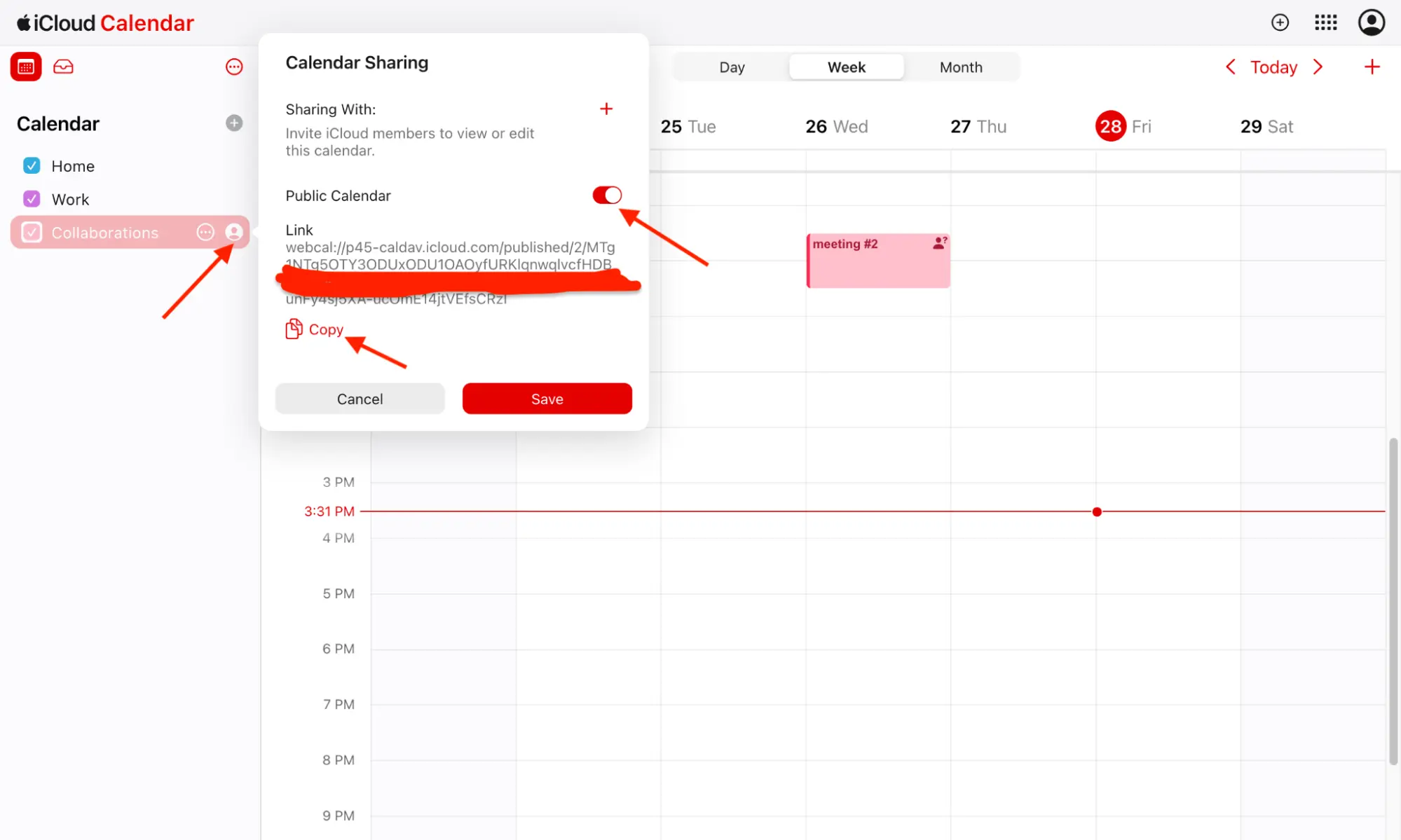Click the 29 Sat day header
The height and width of the screenshot is (840, 1401).
[x=1266, y=127]
